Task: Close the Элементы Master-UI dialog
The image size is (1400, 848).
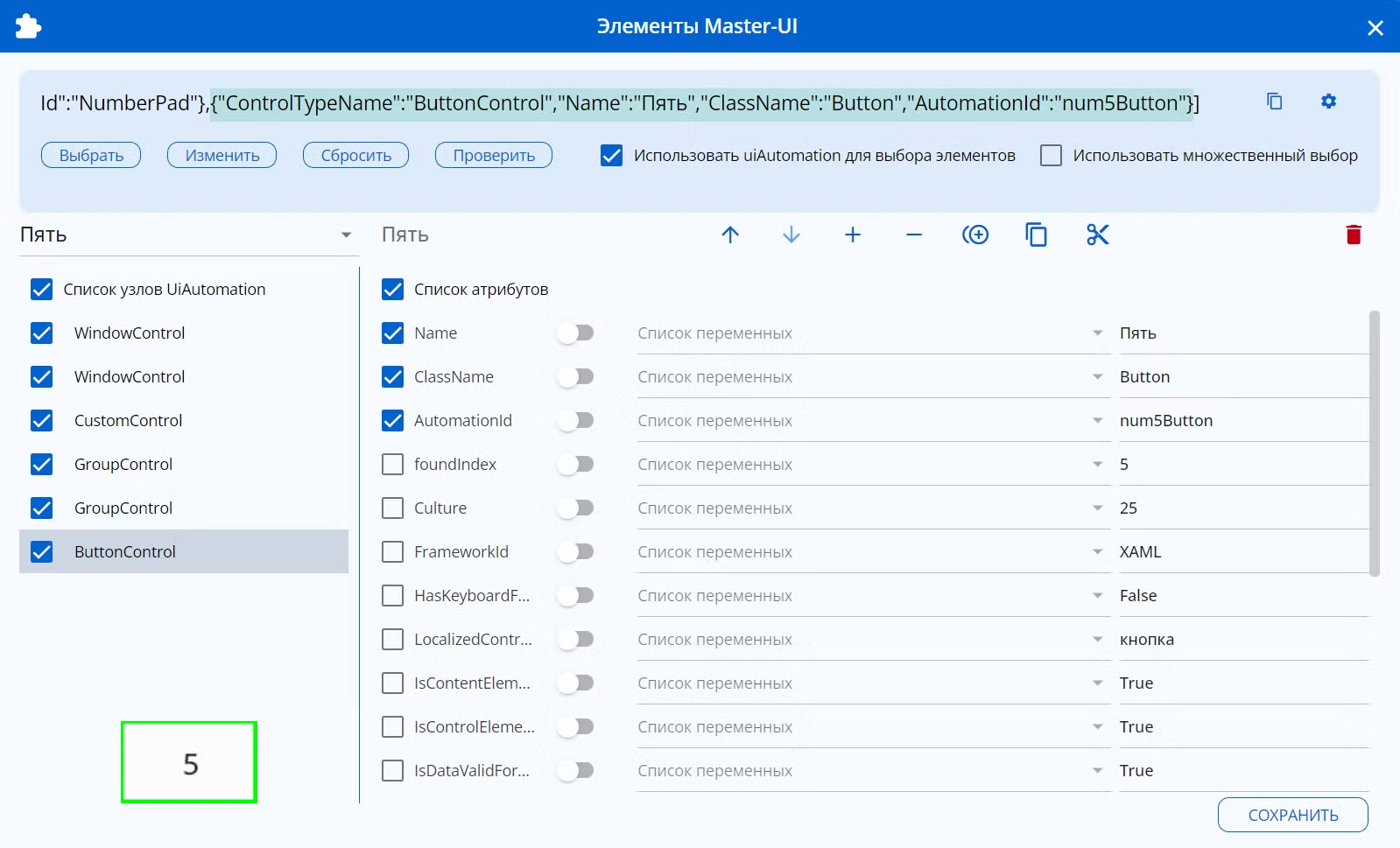Action: point(1375,28)
